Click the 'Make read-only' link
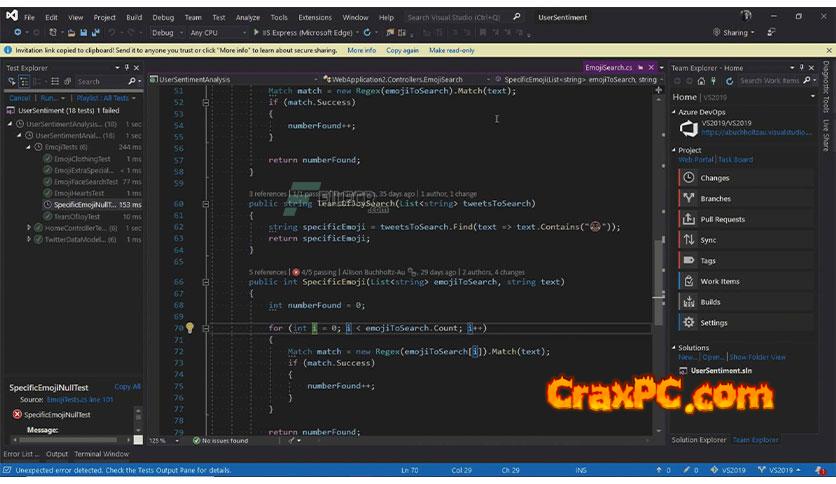This screenshot has width=836, height=484. coord(451,50)
